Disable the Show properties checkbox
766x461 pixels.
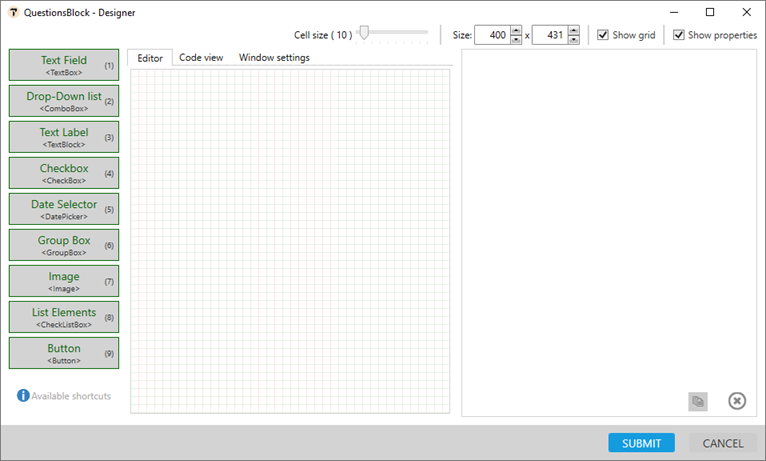[x=679, y=35]
